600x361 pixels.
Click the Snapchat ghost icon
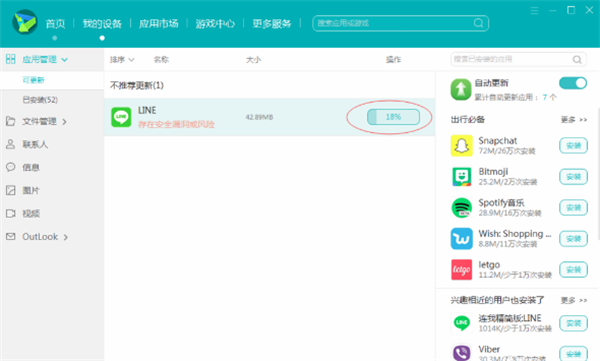[x=461, y=145]
